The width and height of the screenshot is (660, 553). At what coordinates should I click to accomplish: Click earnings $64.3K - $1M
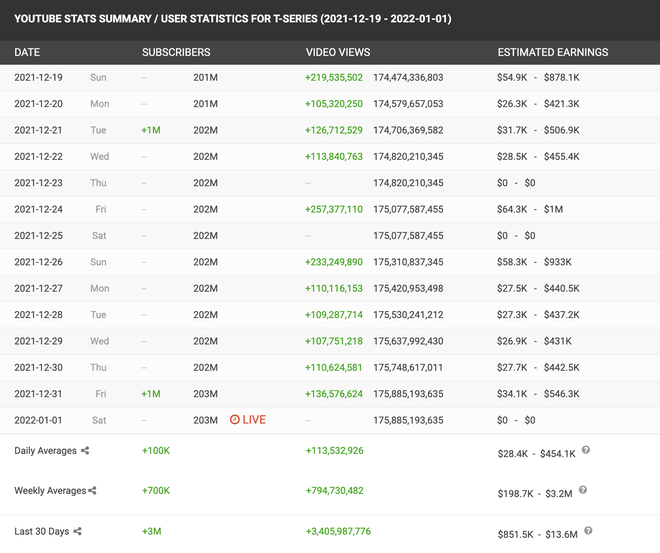tap(530, 210)
